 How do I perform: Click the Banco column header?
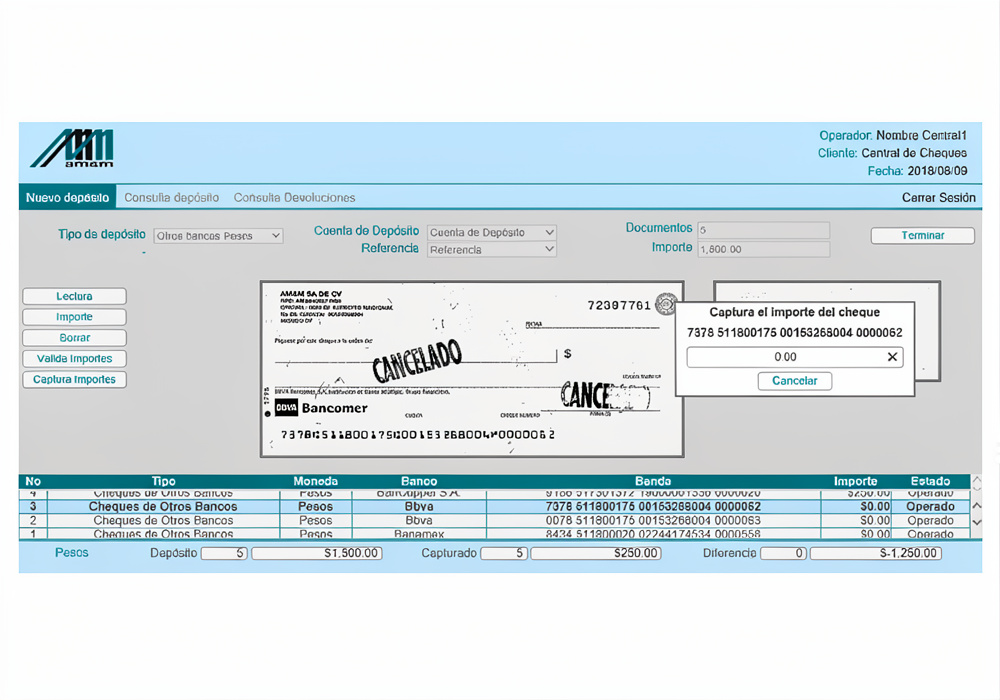click(419, 481)
